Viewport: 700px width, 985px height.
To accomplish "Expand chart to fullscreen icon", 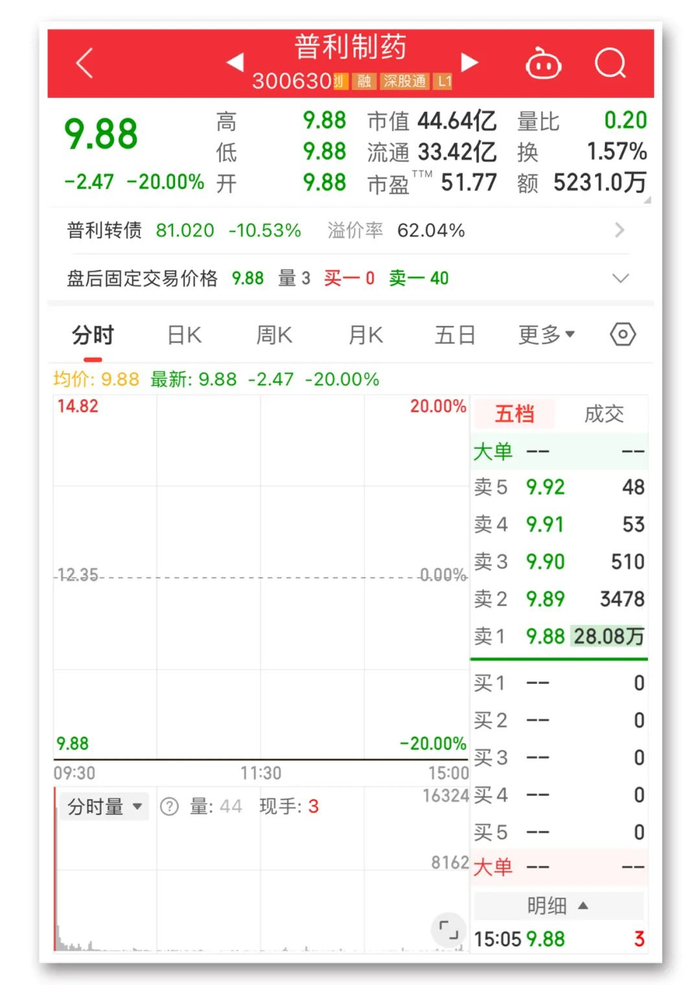I will click(449, 930).
